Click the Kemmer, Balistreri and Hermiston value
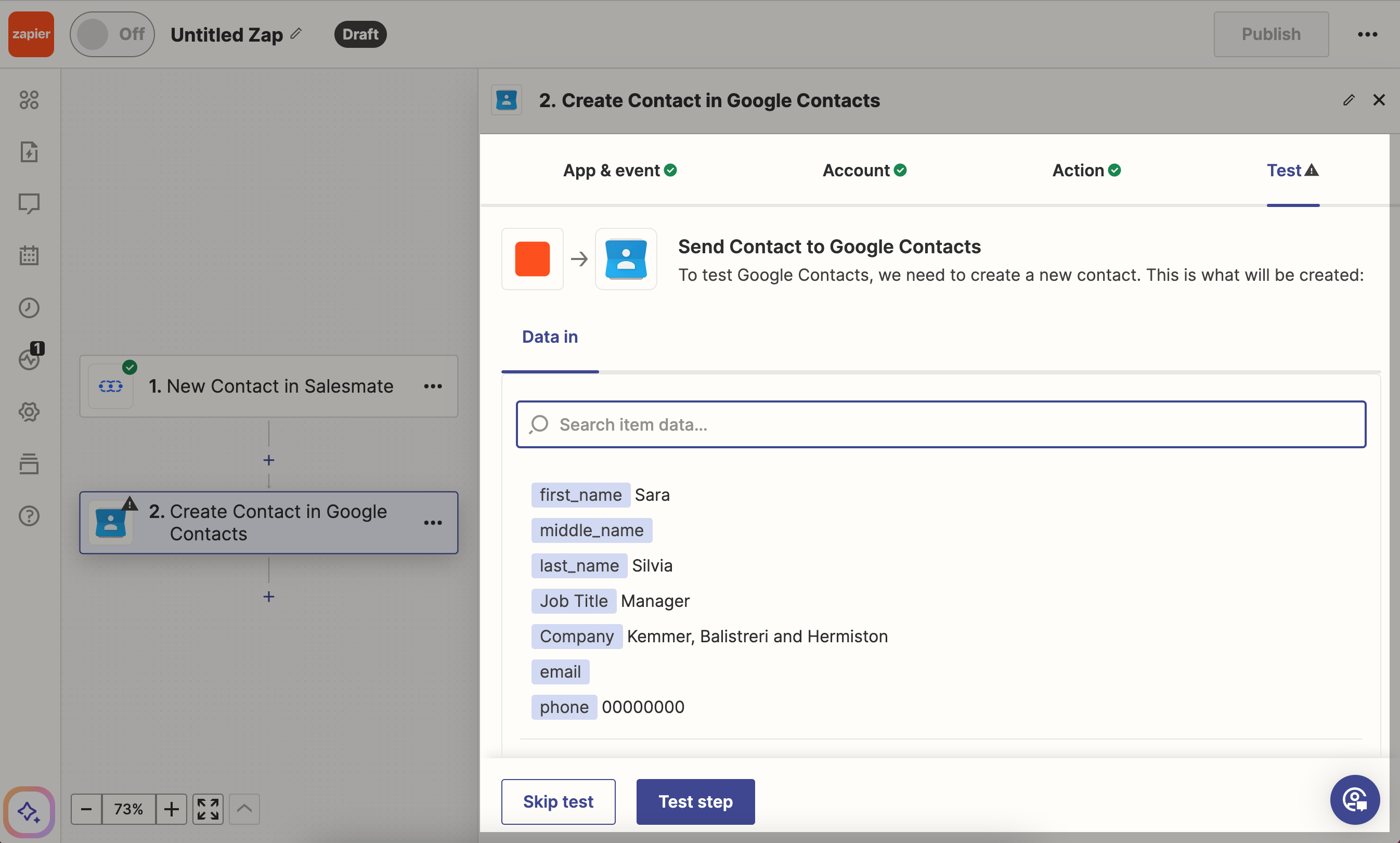The image size is (1400, 843). pyautogui.click(x=757, y=636)
